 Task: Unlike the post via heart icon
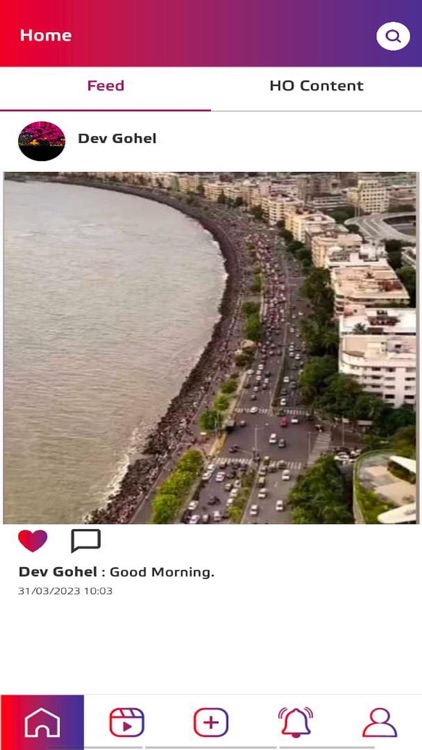point(33,541)
